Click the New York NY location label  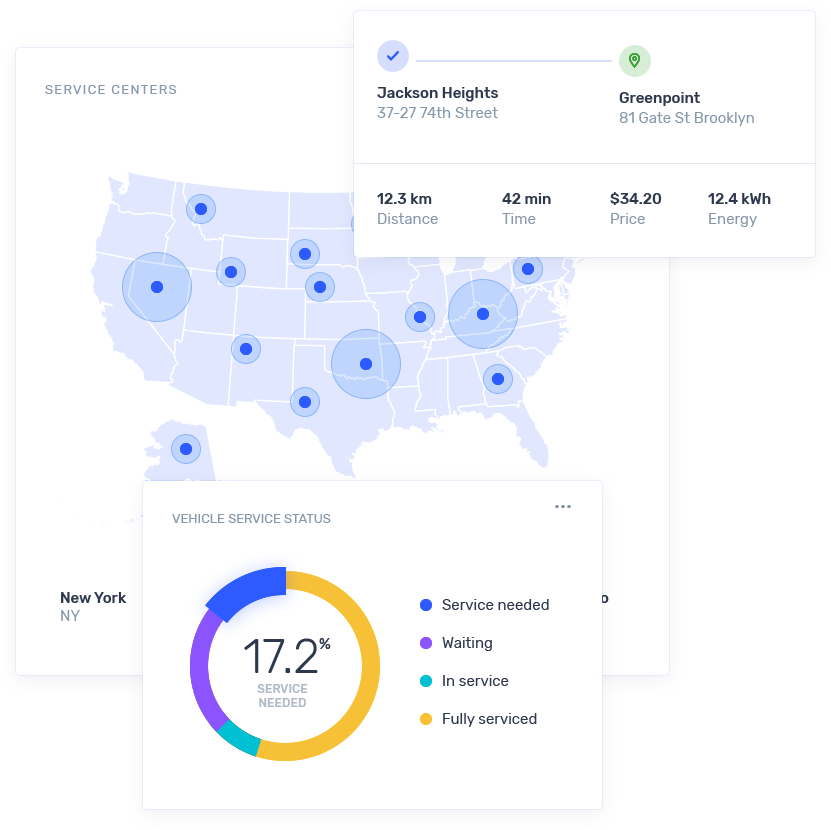pos(93,606)
